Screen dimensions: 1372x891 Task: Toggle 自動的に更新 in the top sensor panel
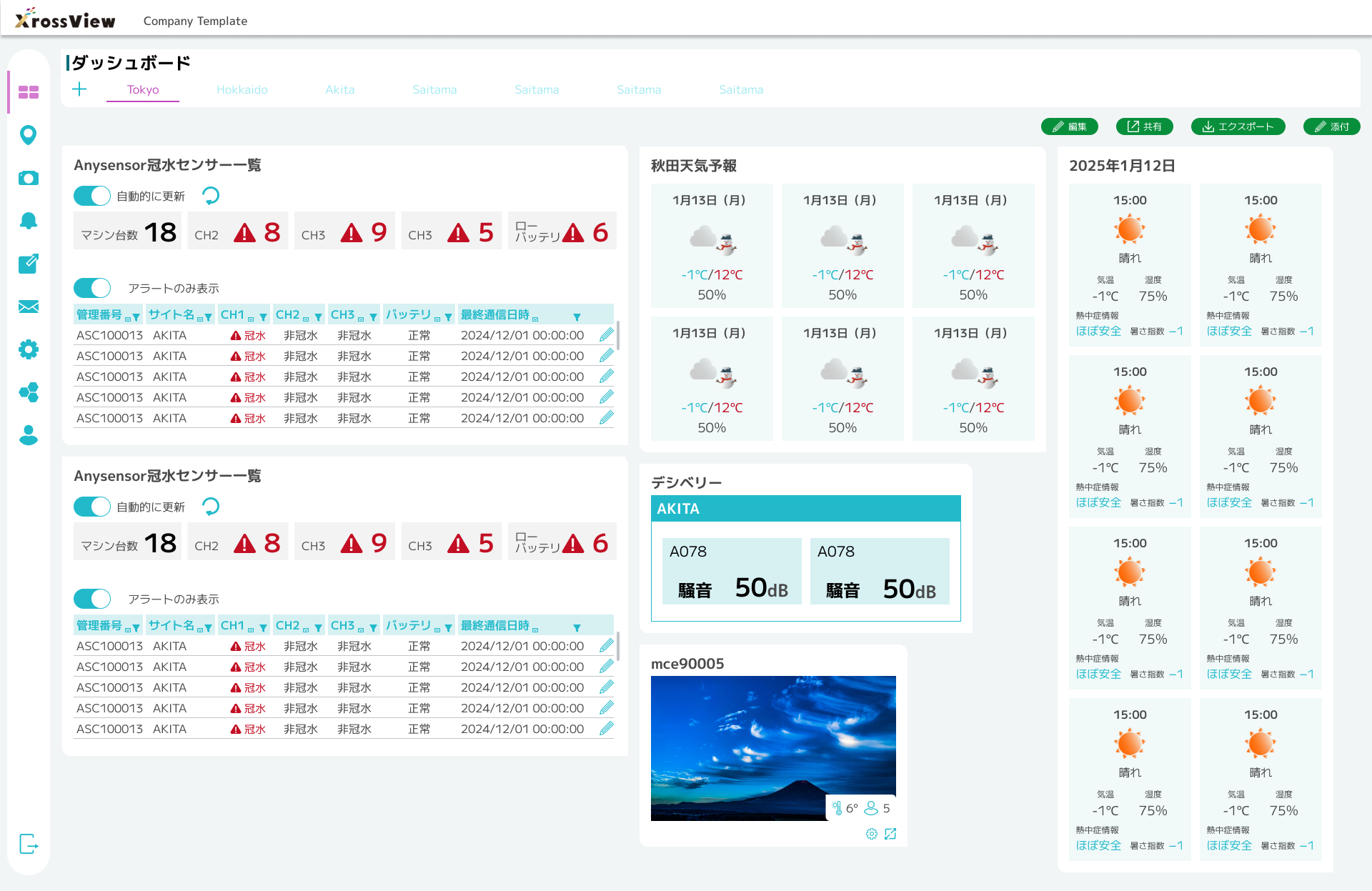point(92,196)
